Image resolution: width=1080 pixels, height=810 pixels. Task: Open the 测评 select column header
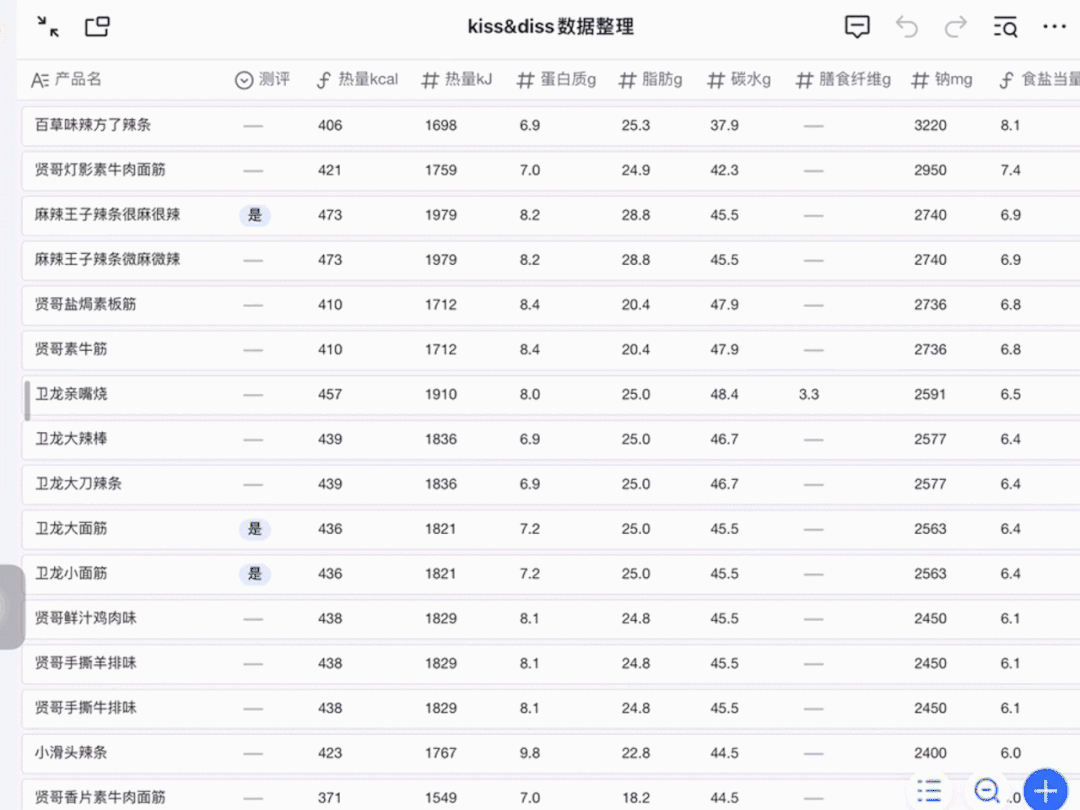click(x=262, y=80)
